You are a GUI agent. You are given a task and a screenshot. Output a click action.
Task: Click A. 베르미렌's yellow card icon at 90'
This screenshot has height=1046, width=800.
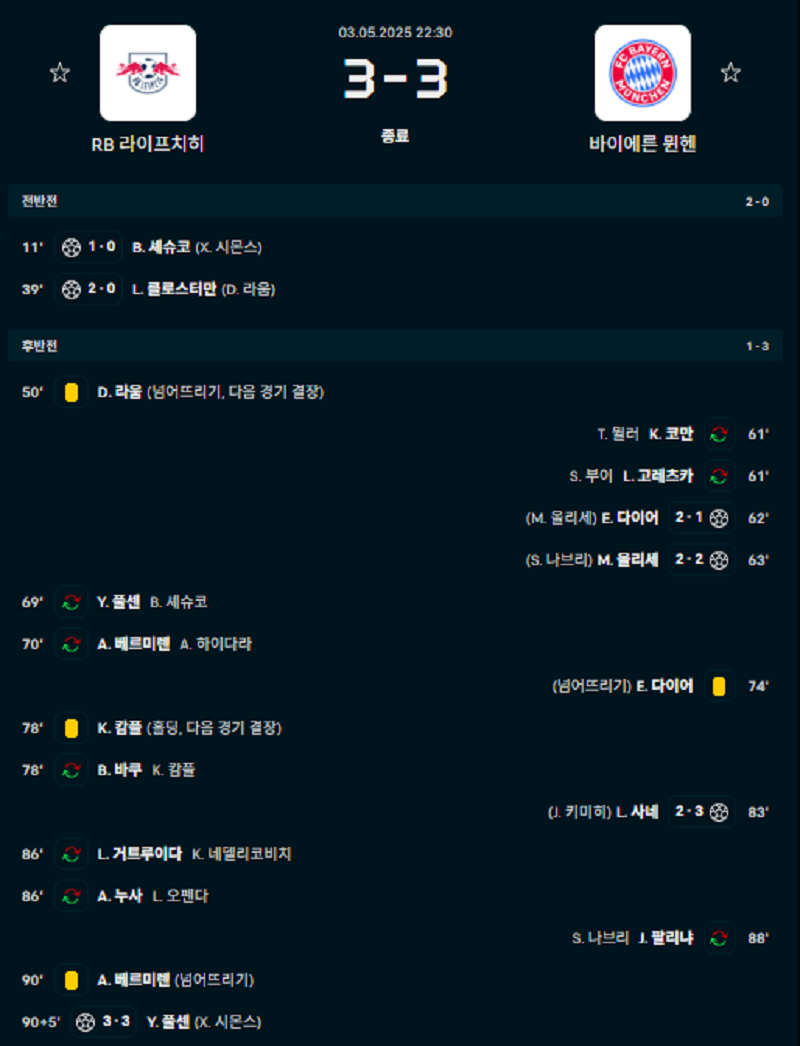pos(70,980)
